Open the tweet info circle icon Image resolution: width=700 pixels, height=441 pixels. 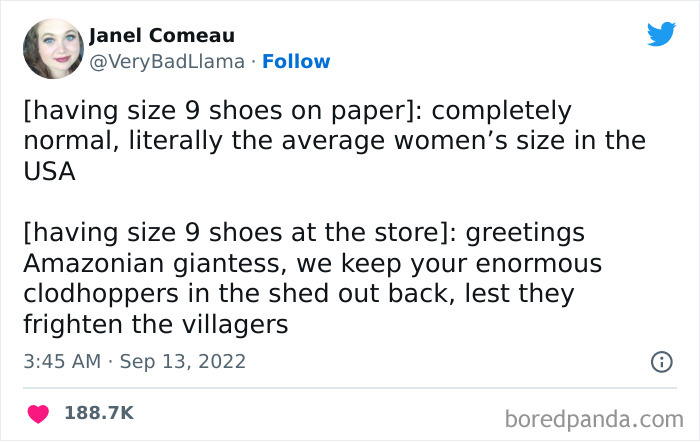(661, 362)
